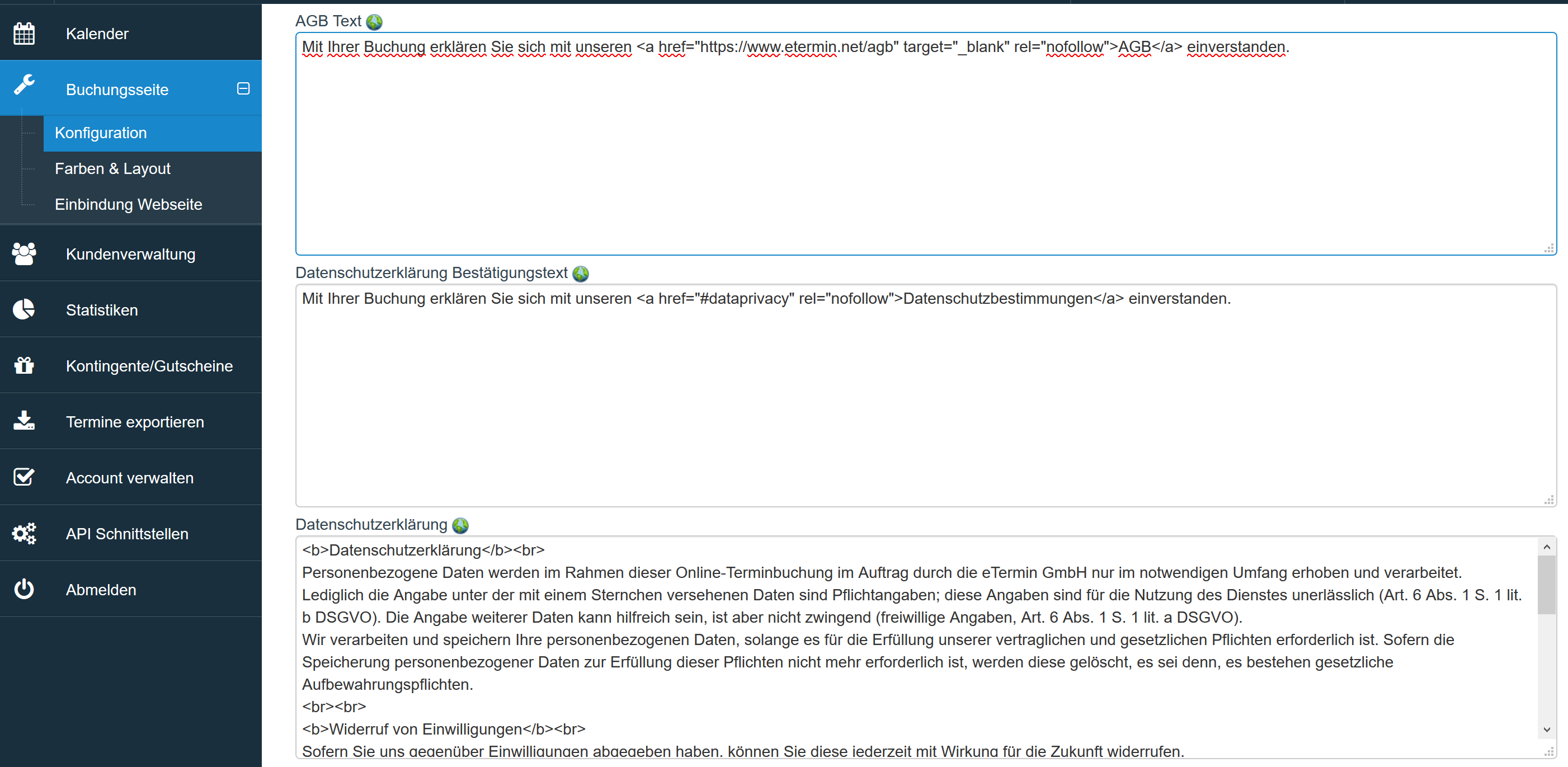Viewport: 1568px width, 767px height.
Task: Click the Account verwalten checkmark icon
Action: pyautogui.click(x=23, y=477)
